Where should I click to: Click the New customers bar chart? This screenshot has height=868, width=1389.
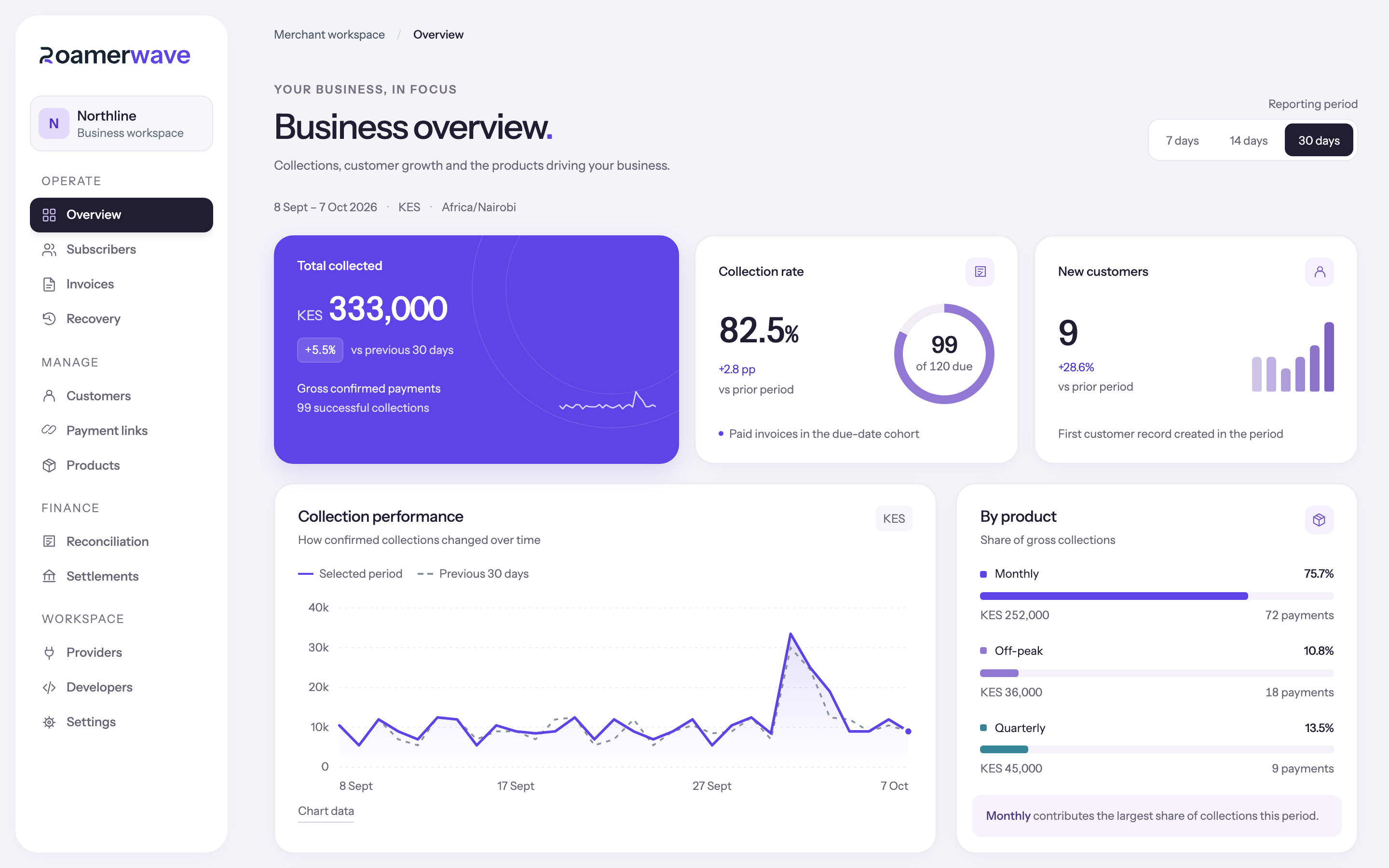(x=1293, y=357)
